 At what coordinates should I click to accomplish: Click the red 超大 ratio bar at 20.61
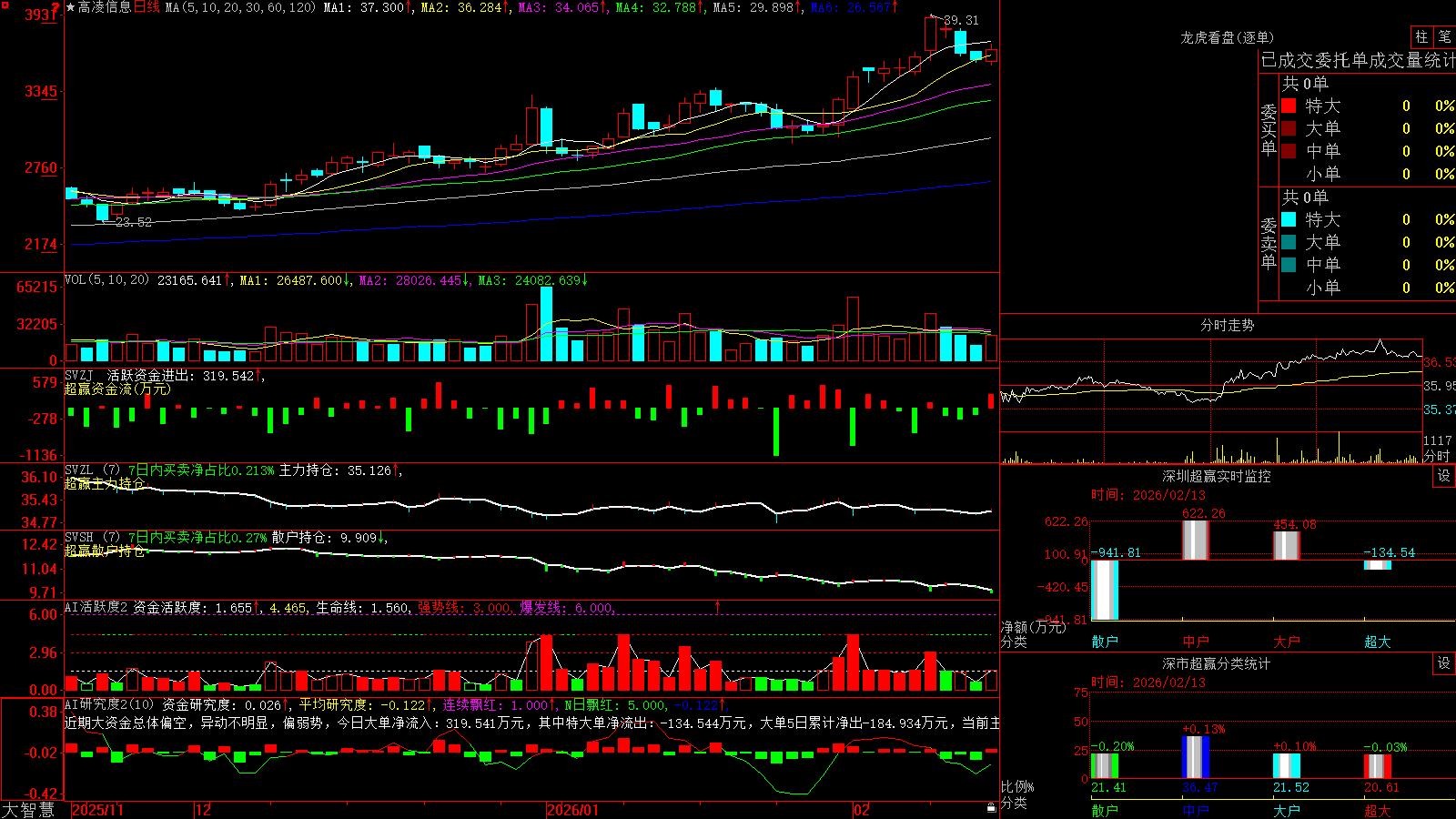(1378, 766)
